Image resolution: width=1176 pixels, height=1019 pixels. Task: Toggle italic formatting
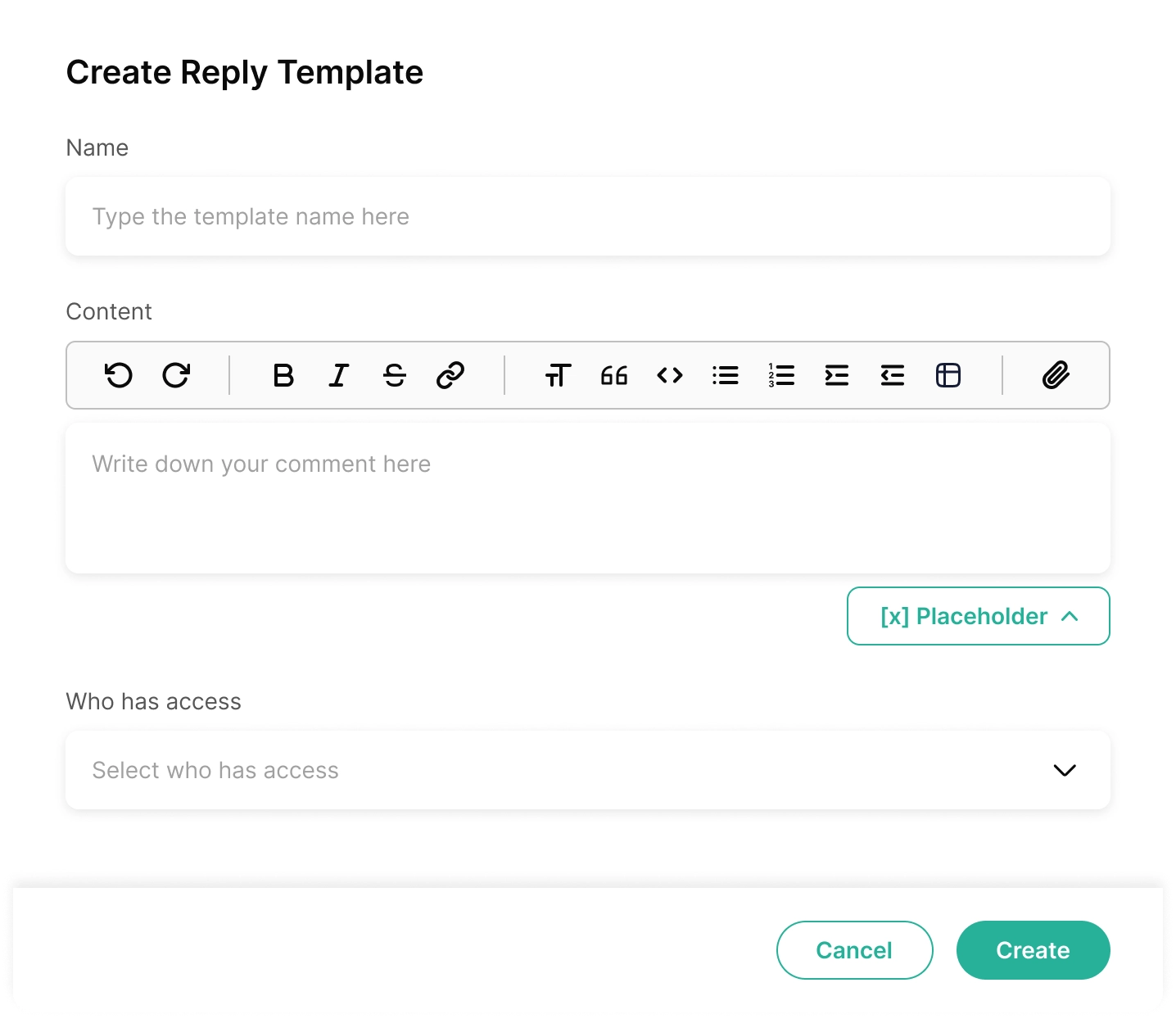[x=338, y=375]
